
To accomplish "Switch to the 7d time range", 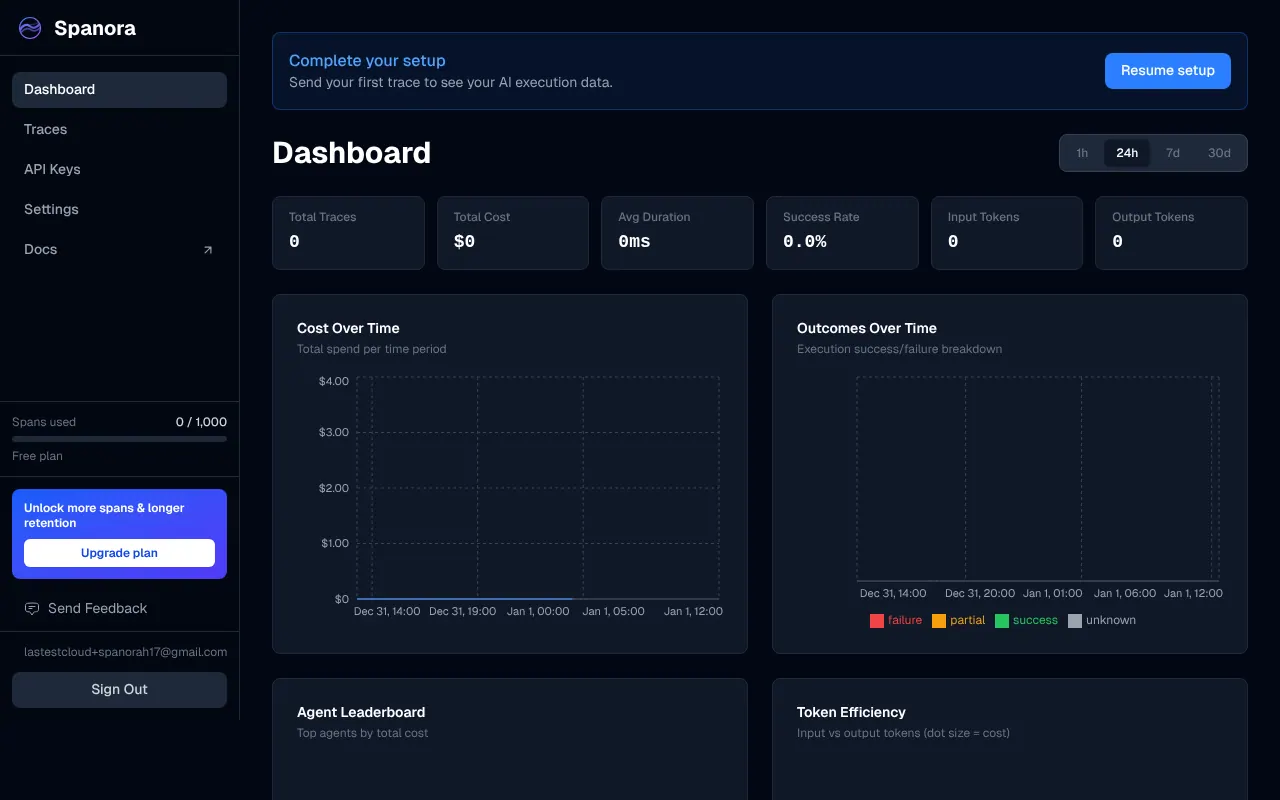I will (x=1173, y=153).
